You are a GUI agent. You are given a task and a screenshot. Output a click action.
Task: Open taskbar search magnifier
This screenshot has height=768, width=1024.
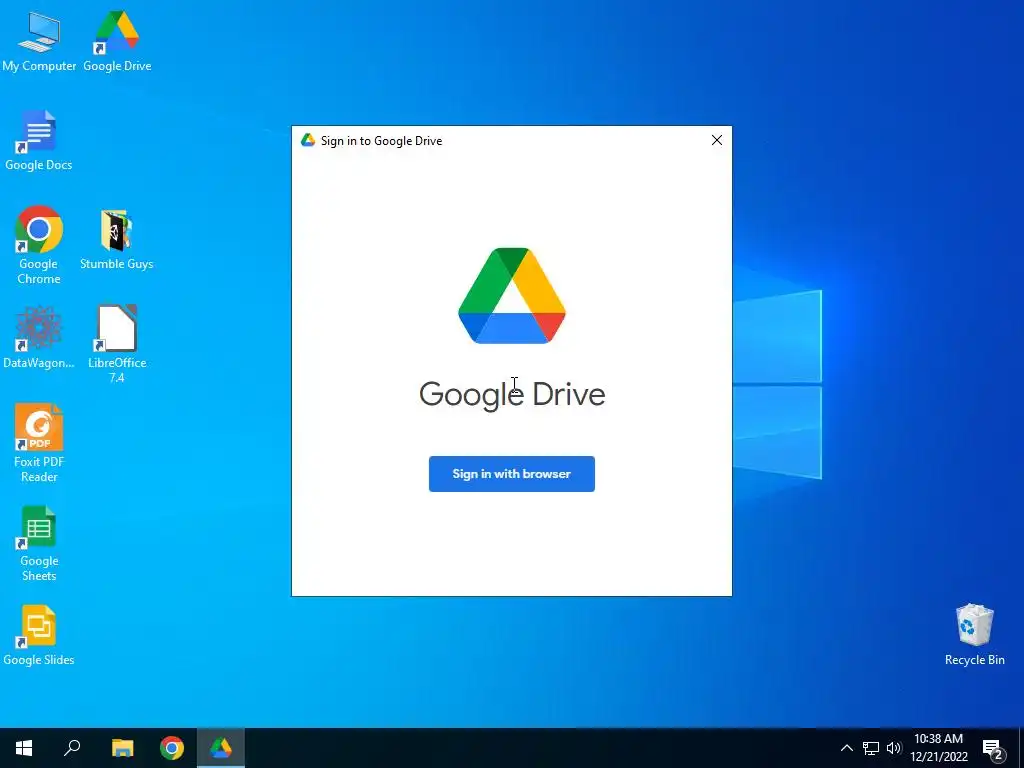(x=72, y=748)
